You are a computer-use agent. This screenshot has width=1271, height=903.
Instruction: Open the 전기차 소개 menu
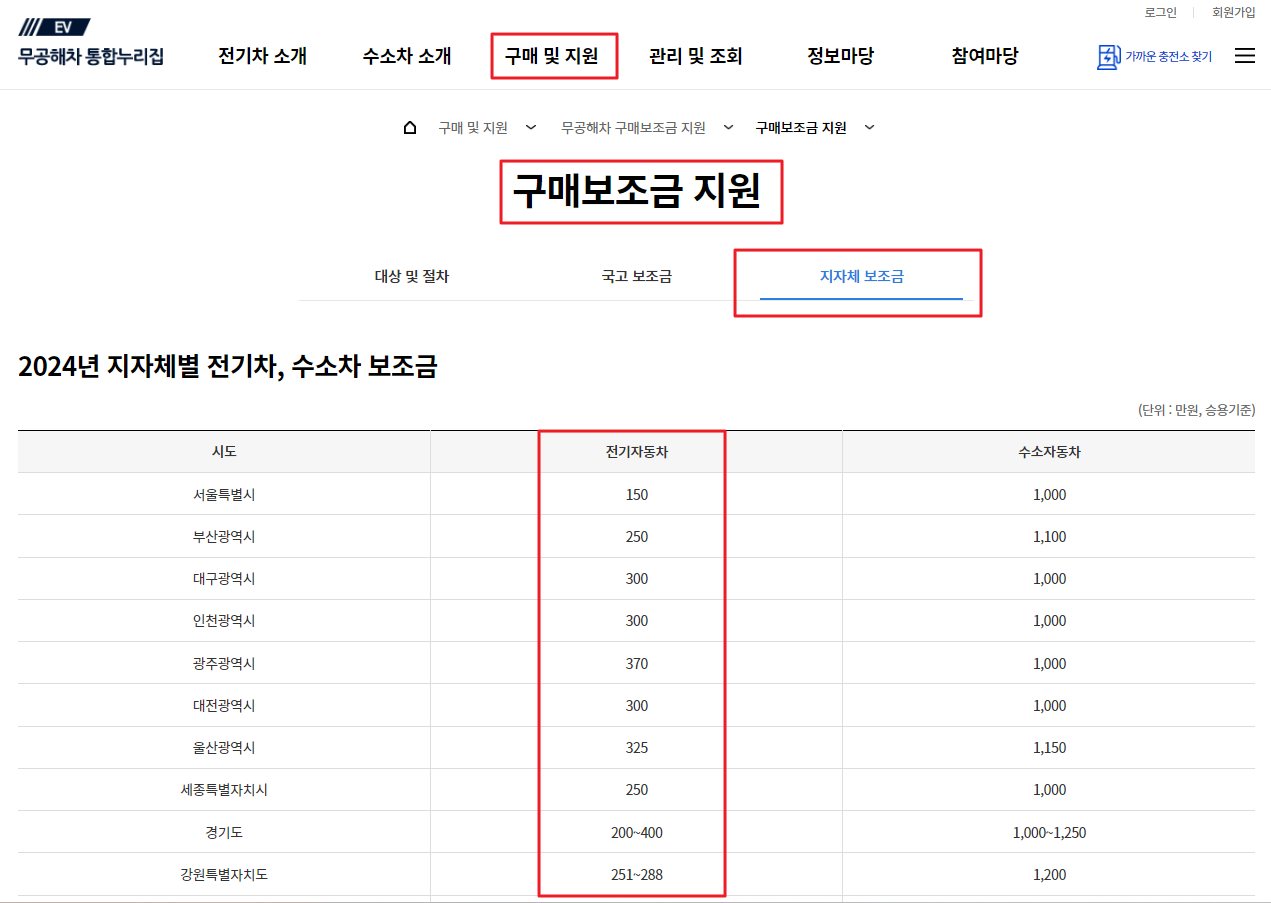[x=260, y=57]
